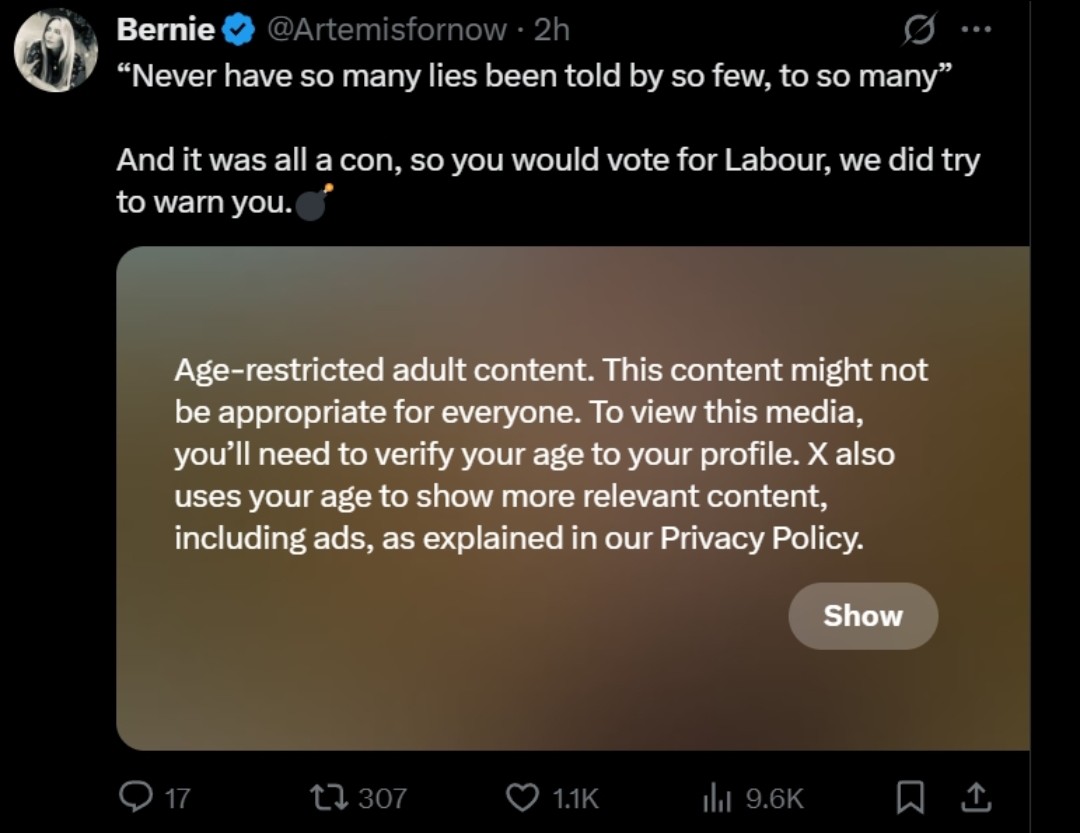The image size is (1080, 833).
Task: Click the 1.1K likes count
Action: tap(575, 798)
